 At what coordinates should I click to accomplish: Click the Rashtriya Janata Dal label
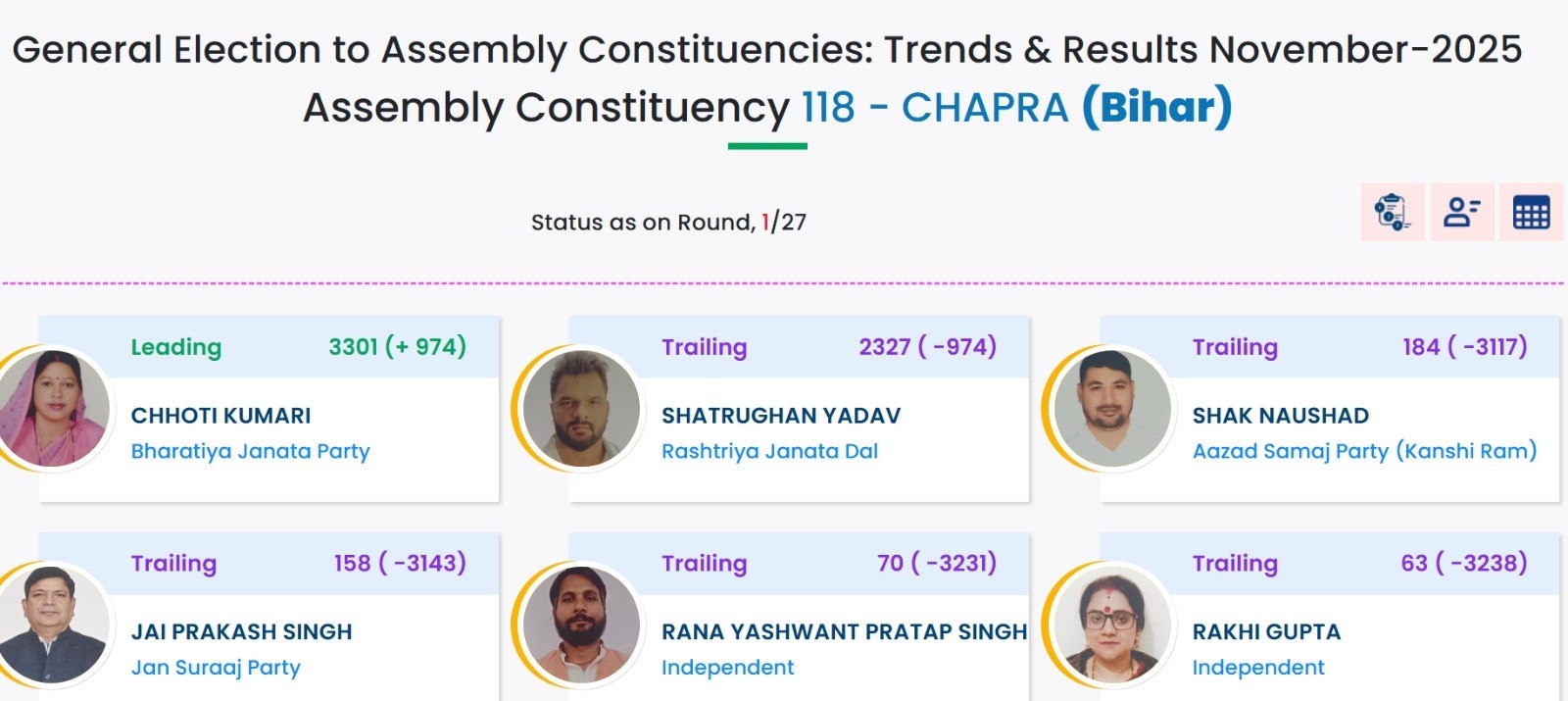769,451
